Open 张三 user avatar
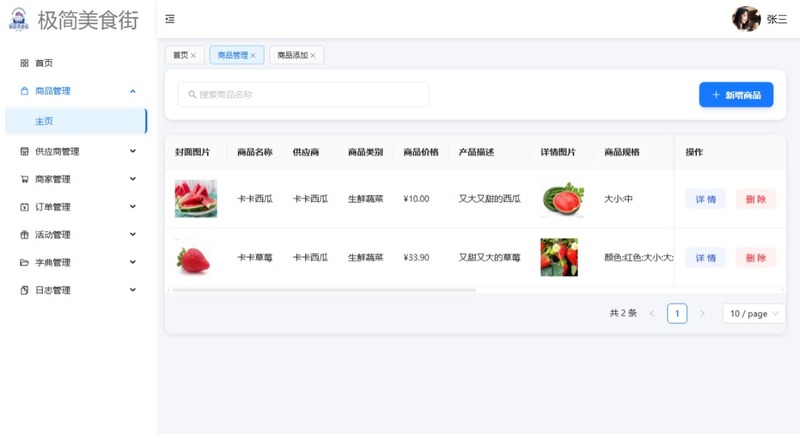 point(746,19)
